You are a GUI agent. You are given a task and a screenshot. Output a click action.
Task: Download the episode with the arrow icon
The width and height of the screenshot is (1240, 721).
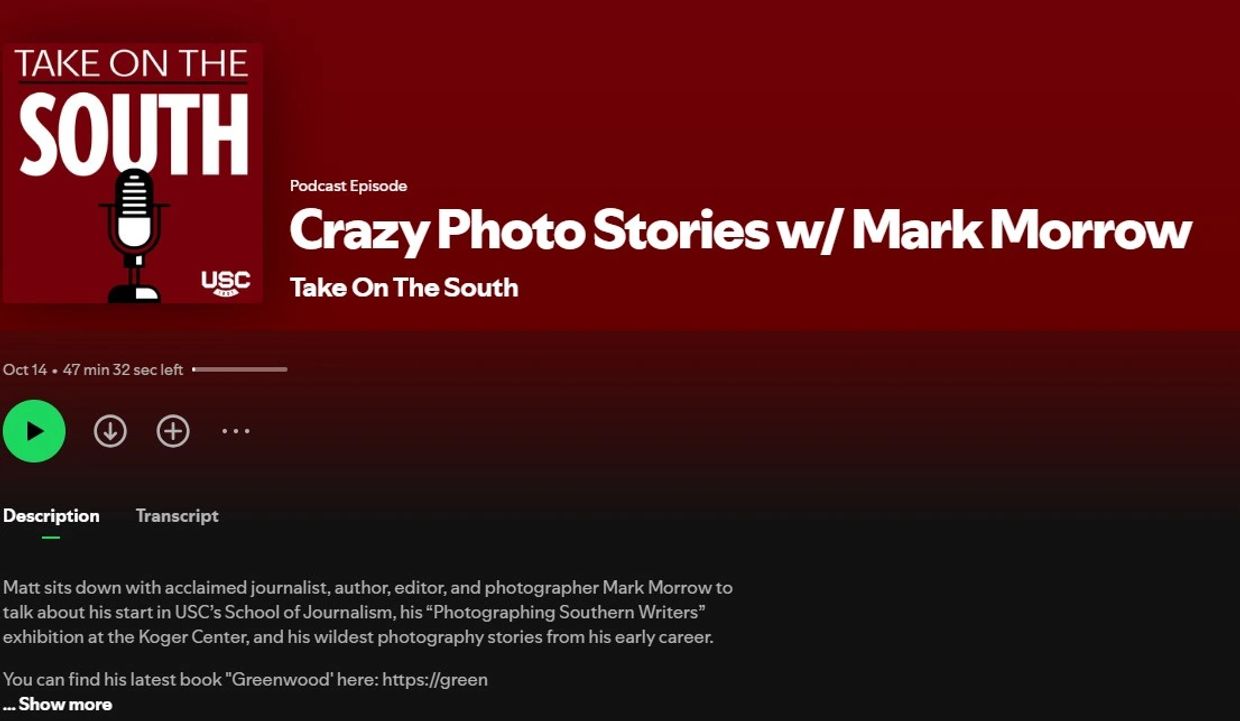[110, 431]
